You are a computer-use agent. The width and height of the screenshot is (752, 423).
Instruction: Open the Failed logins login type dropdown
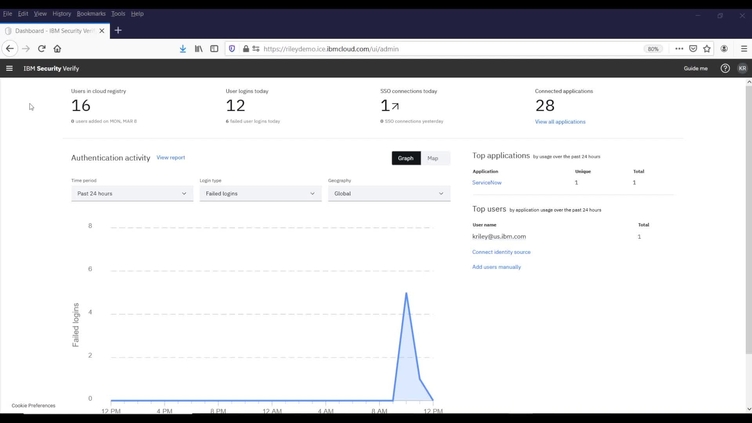[x=260, y=194]
